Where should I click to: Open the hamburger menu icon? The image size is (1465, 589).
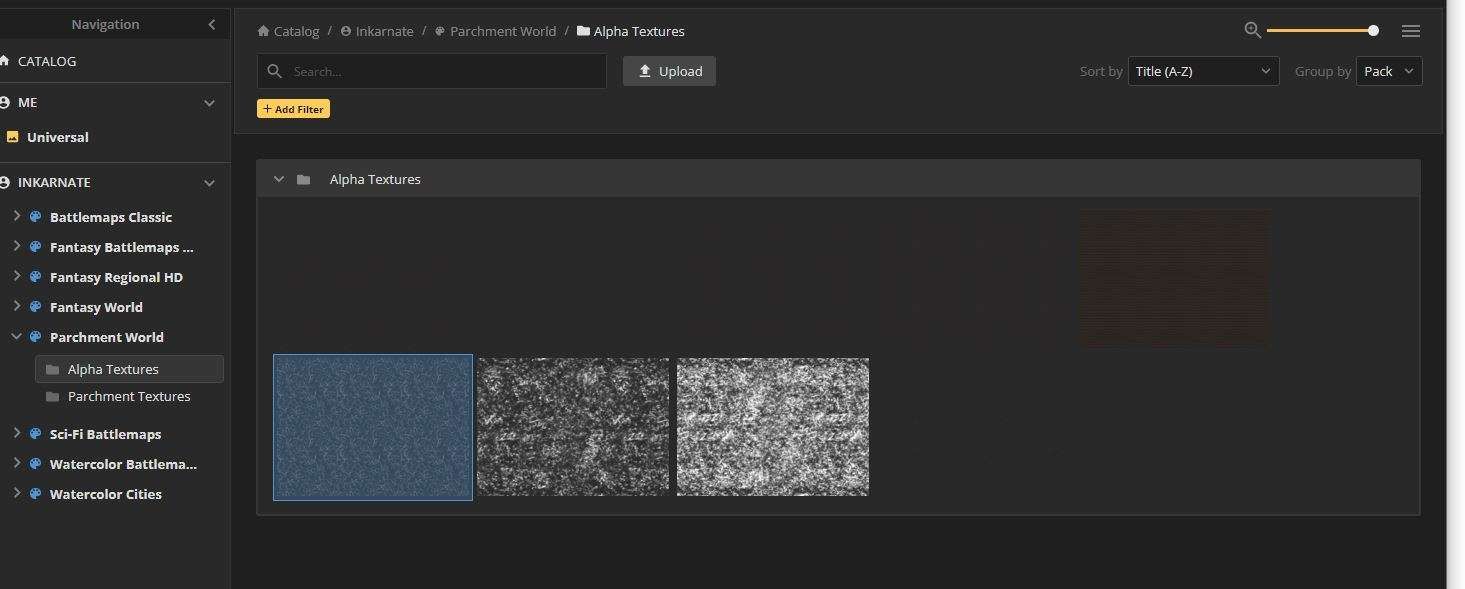click(x=1411, y=31)
